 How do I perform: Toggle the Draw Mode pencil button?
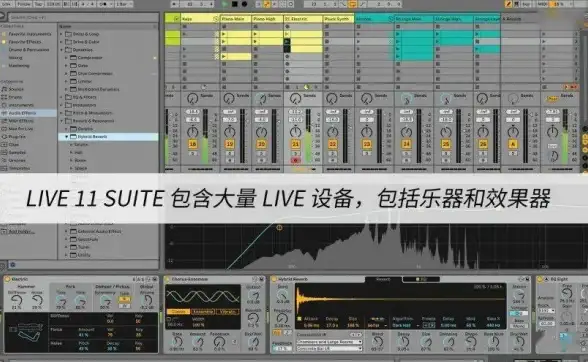pos(508,4)
